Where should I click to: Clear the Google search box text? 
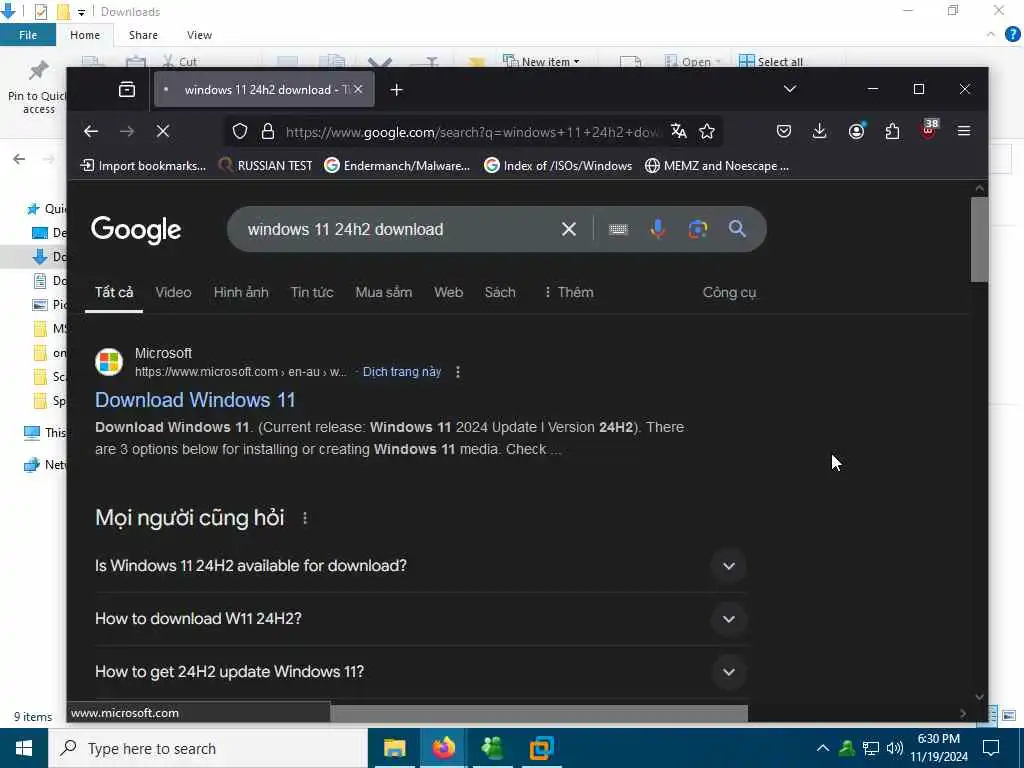point(569,229)
